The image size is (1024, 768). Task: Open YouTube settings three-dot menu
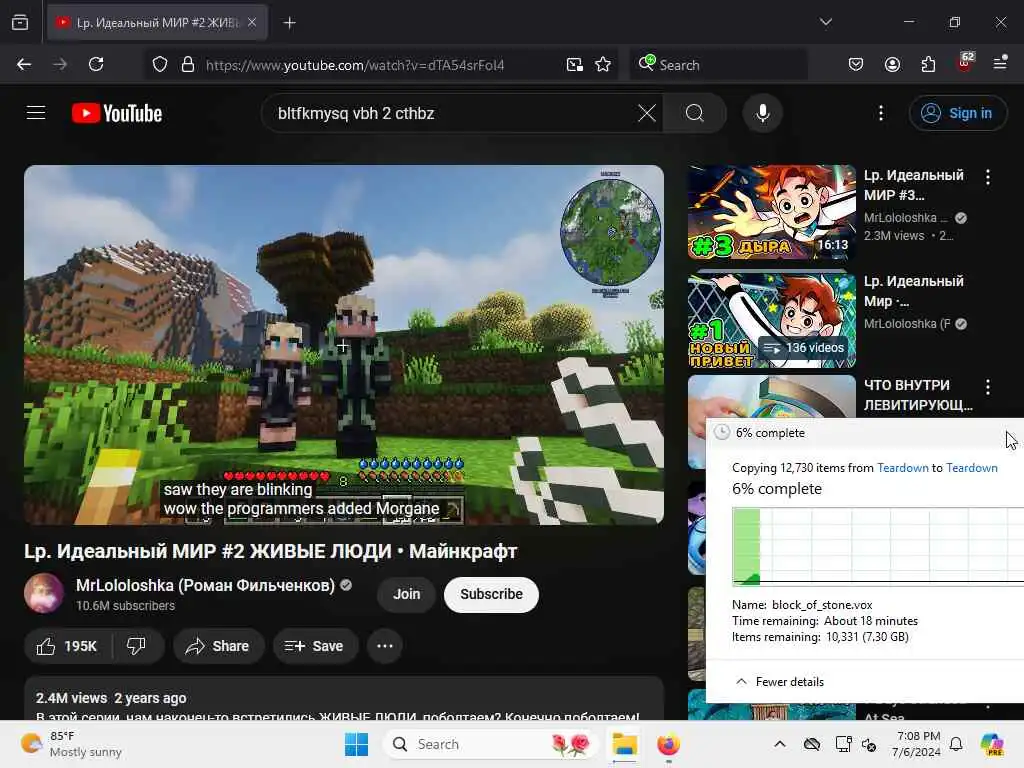880,114
